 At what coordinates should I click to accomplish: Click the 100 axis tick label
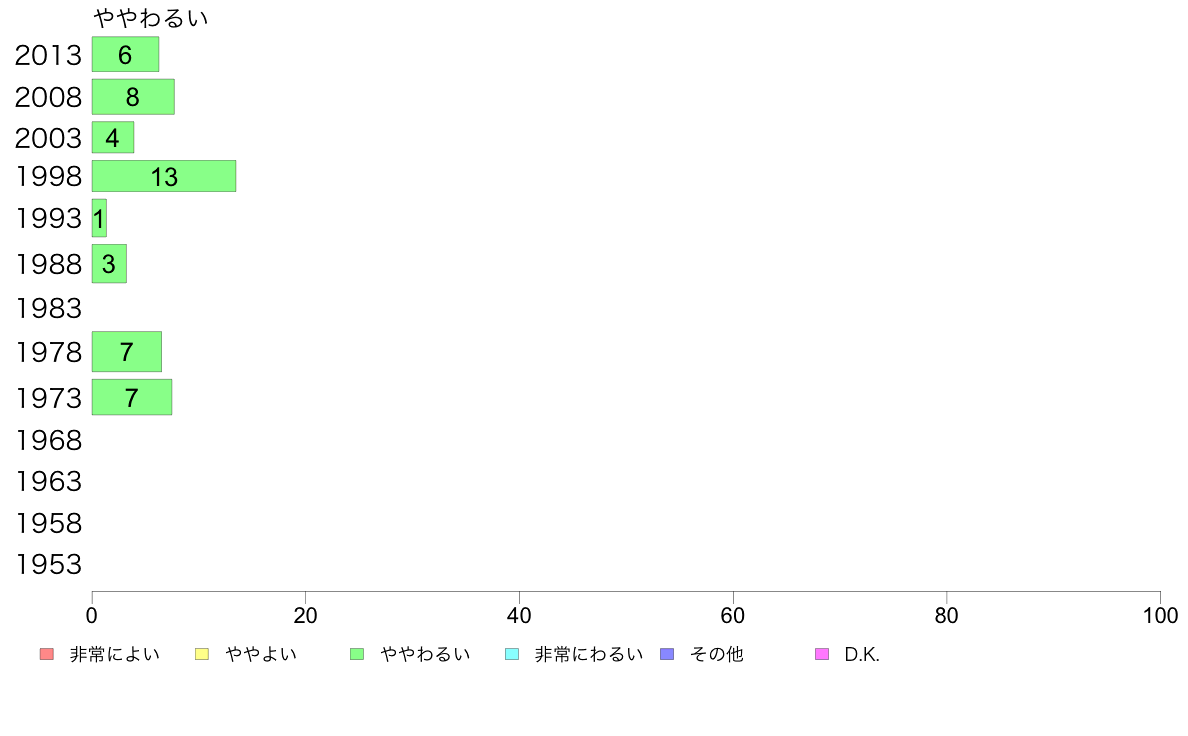1160,615
